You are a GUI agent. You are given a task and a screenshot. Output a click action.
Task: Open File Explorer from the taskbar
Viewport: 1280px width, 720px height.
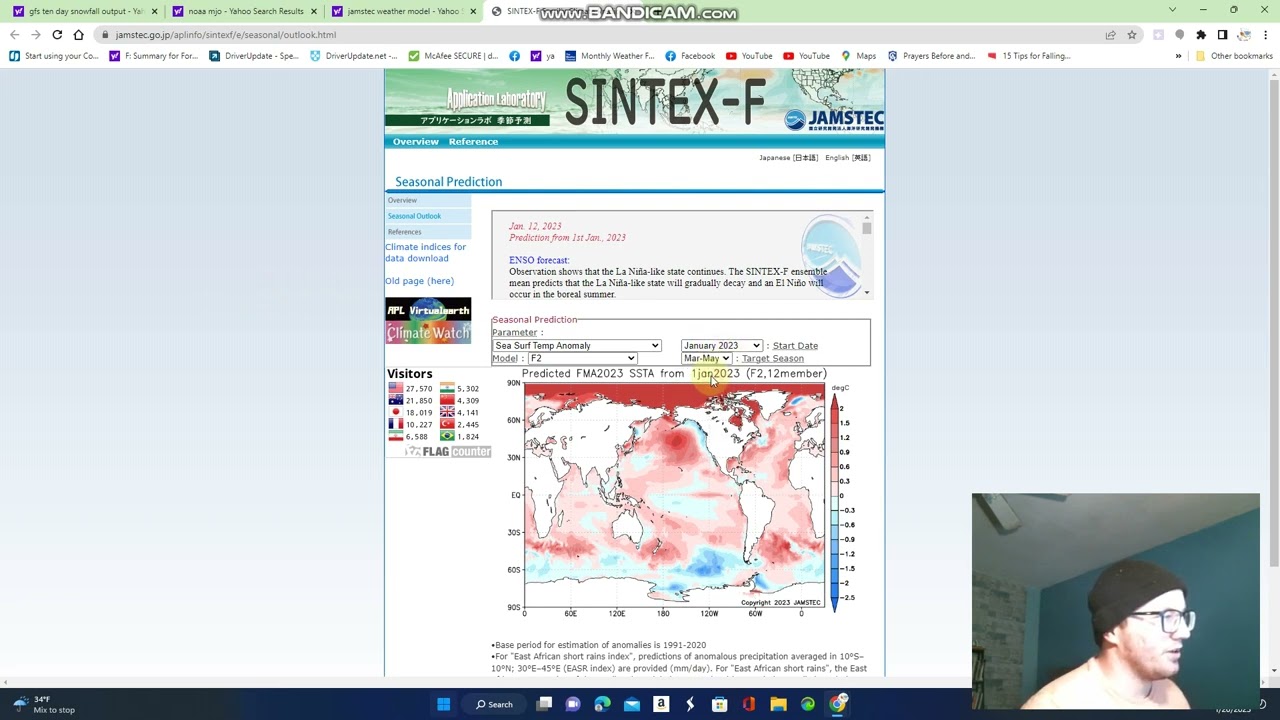point(778,704)
